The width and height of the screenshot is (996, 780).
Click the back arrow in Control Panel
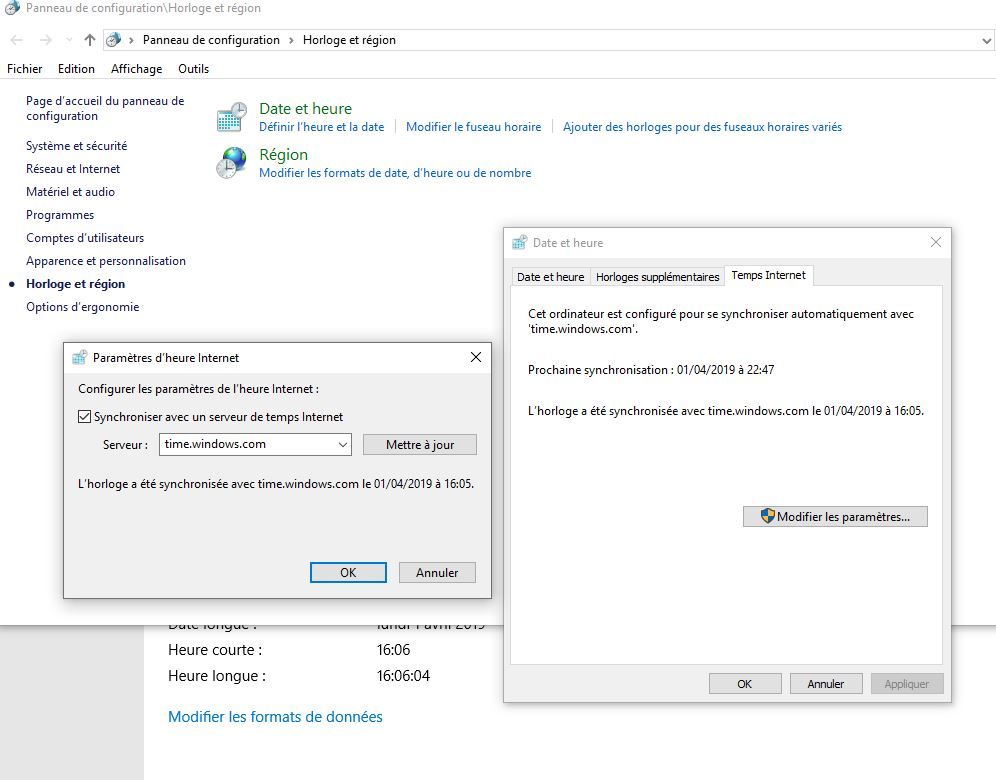click(17, 40)
